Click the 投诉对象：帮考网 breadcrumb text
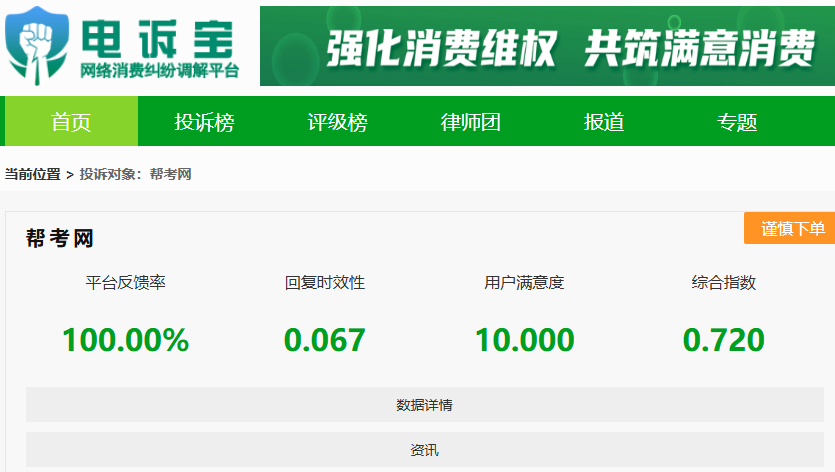 tap(135, 174)
